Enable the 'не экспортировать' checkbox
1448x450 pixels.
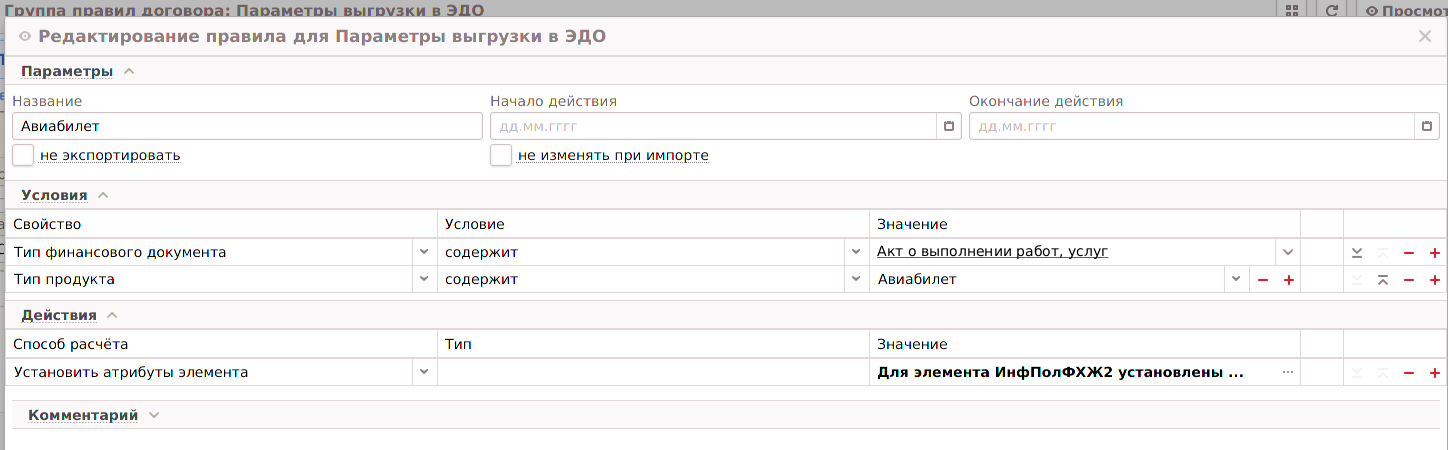click(x=24, y=156)
